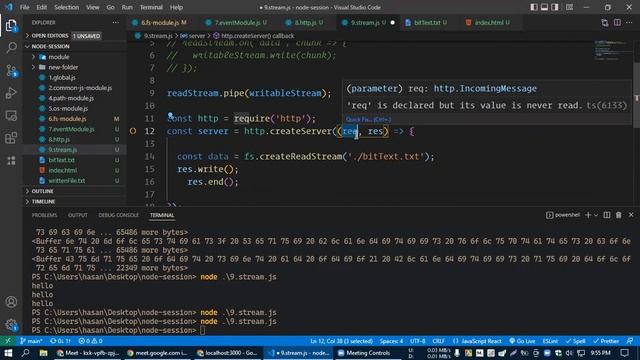Open the File menu
The height and width of the screenshot is (360, 640).
point(24,7)
